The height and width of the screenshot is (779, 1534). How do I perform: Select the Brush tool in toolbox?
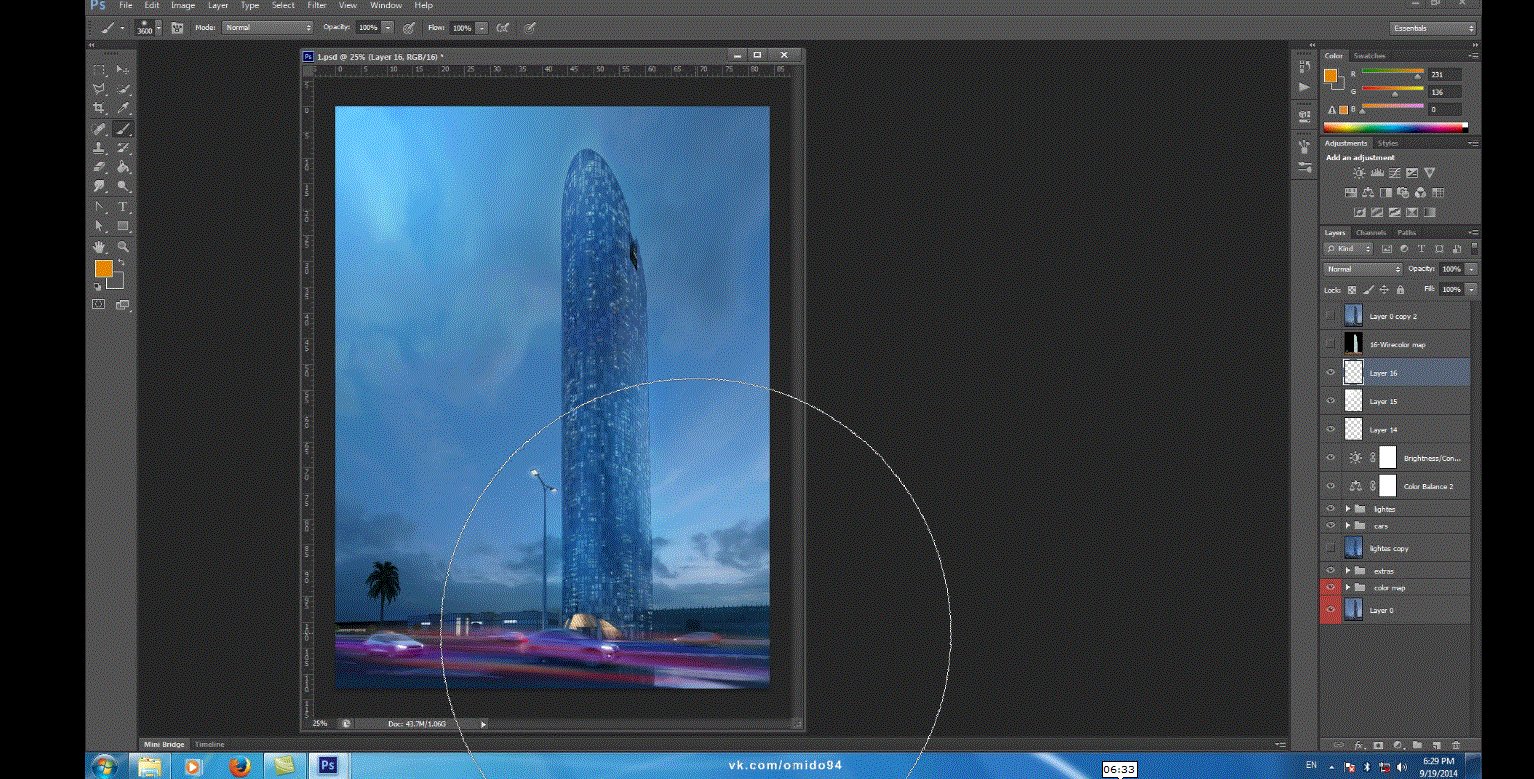point(123,129)
